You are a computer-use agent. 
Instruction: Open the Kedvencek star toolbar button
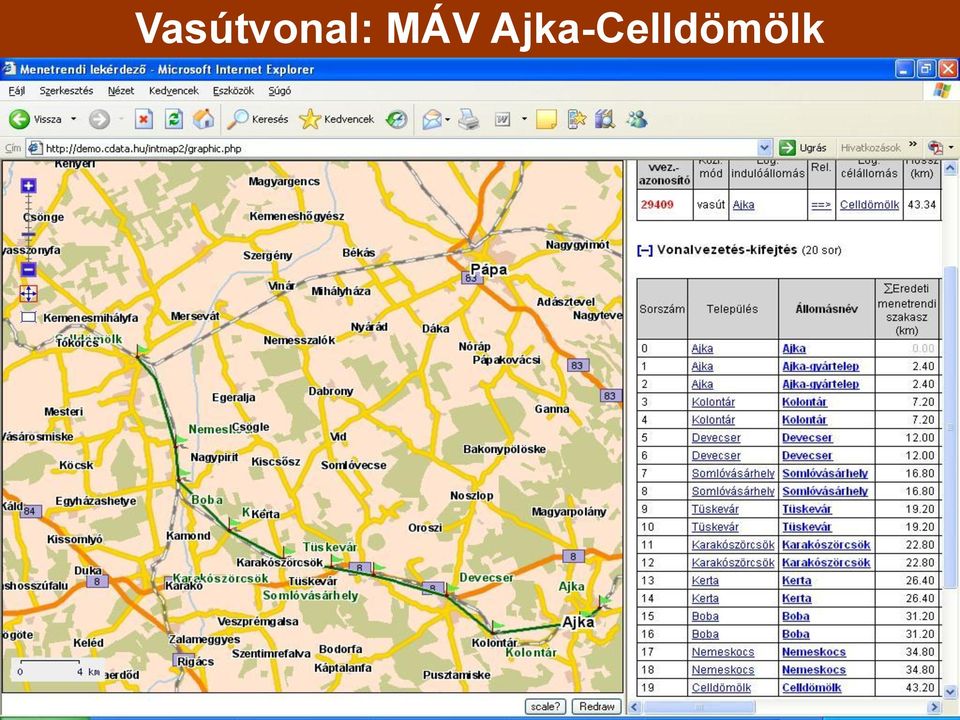[337, 119]
